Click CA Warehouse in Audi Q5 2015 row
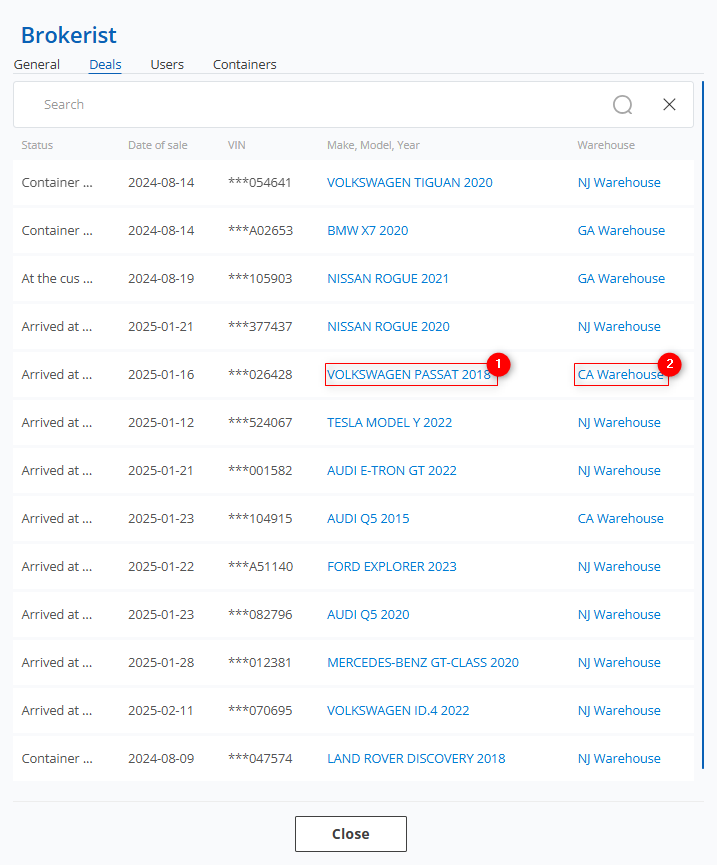717x865 pixels. pos(620,519)
